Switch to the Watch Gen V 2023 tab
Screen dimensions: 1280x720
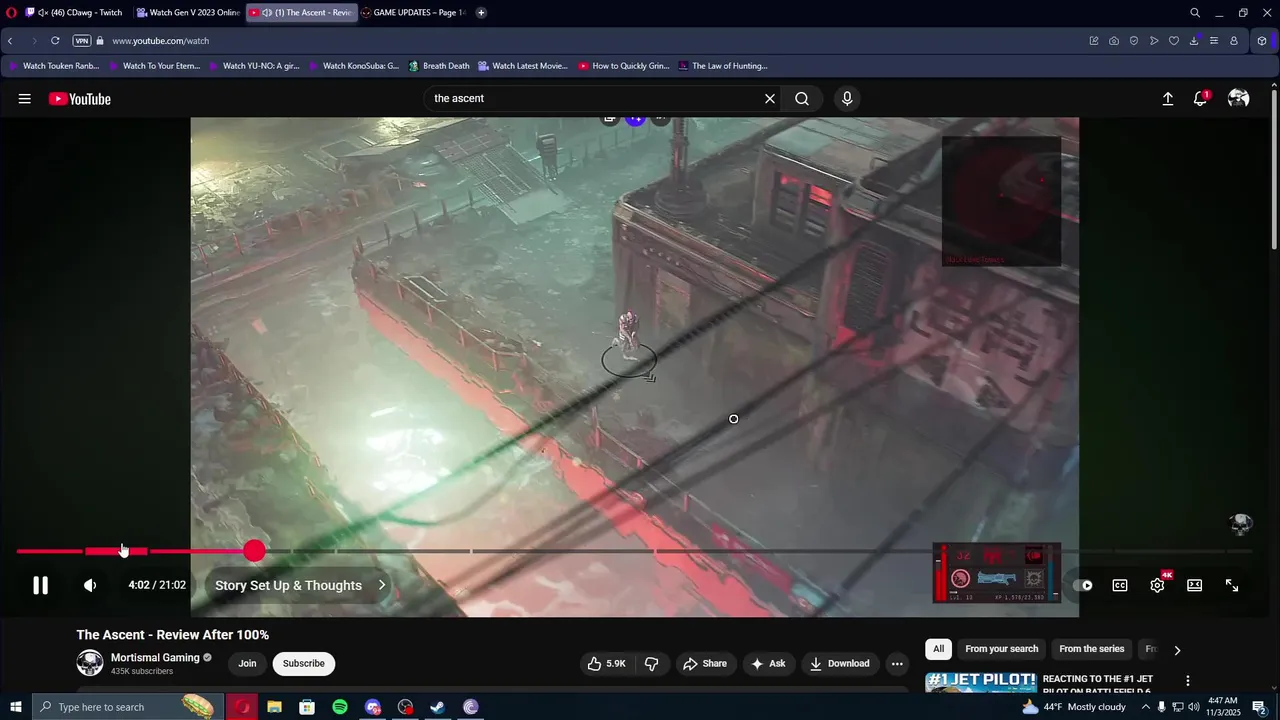[189, 13]
